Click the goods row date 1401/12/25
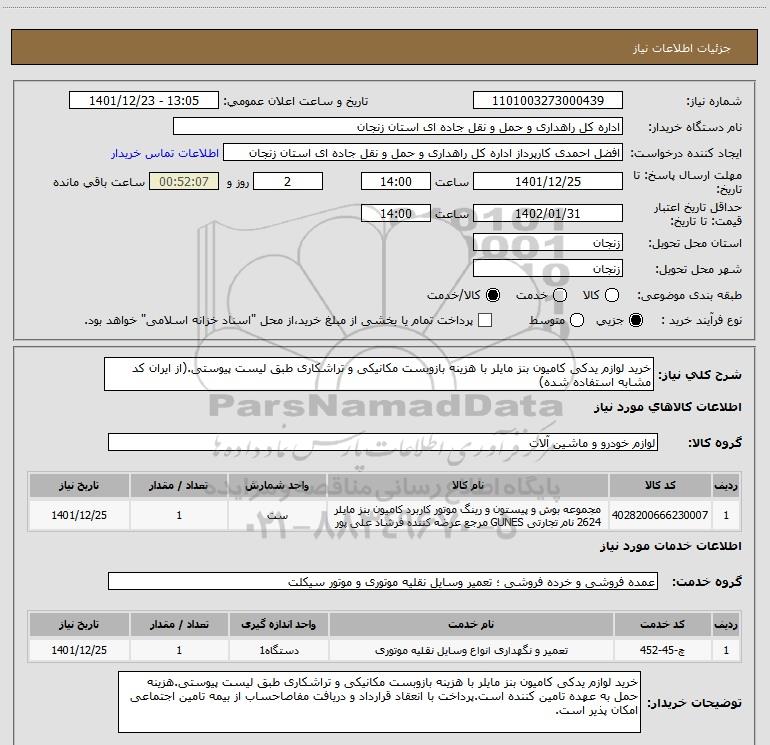The image size is (770, 745). pyautogui.click(x=79, y=515)
